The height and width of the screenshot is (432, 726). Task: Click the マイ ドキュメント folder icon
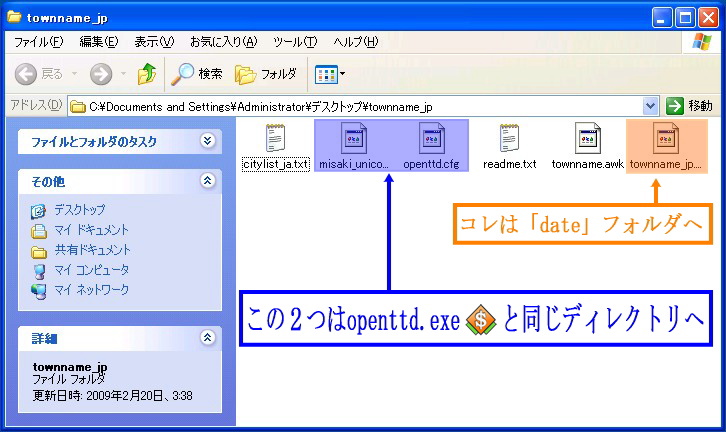(39, 231)
